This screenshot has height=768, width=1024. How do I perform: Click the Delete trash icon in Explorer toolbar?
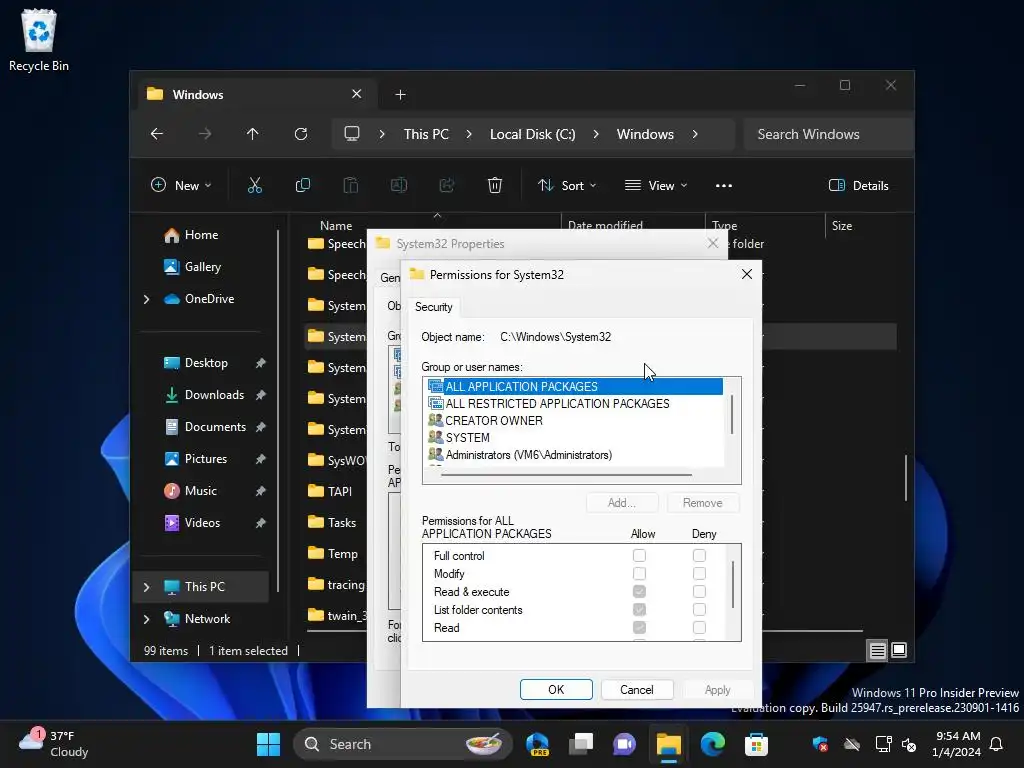coord(495,185)
